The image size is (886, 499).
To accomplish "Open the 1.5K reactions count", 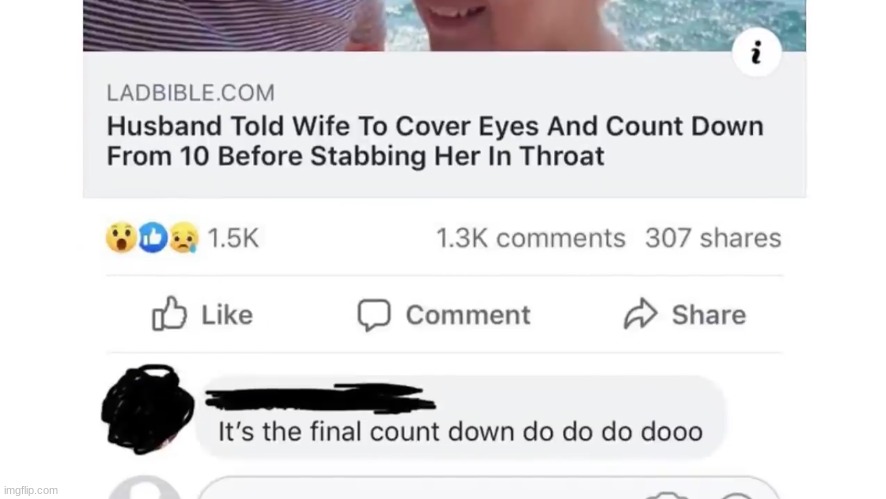I will click(x=233, y=238).
